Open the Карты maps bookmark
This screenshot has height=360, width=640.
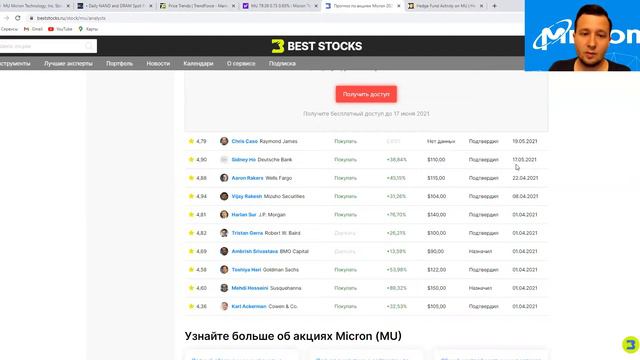(x=88, y=29)
